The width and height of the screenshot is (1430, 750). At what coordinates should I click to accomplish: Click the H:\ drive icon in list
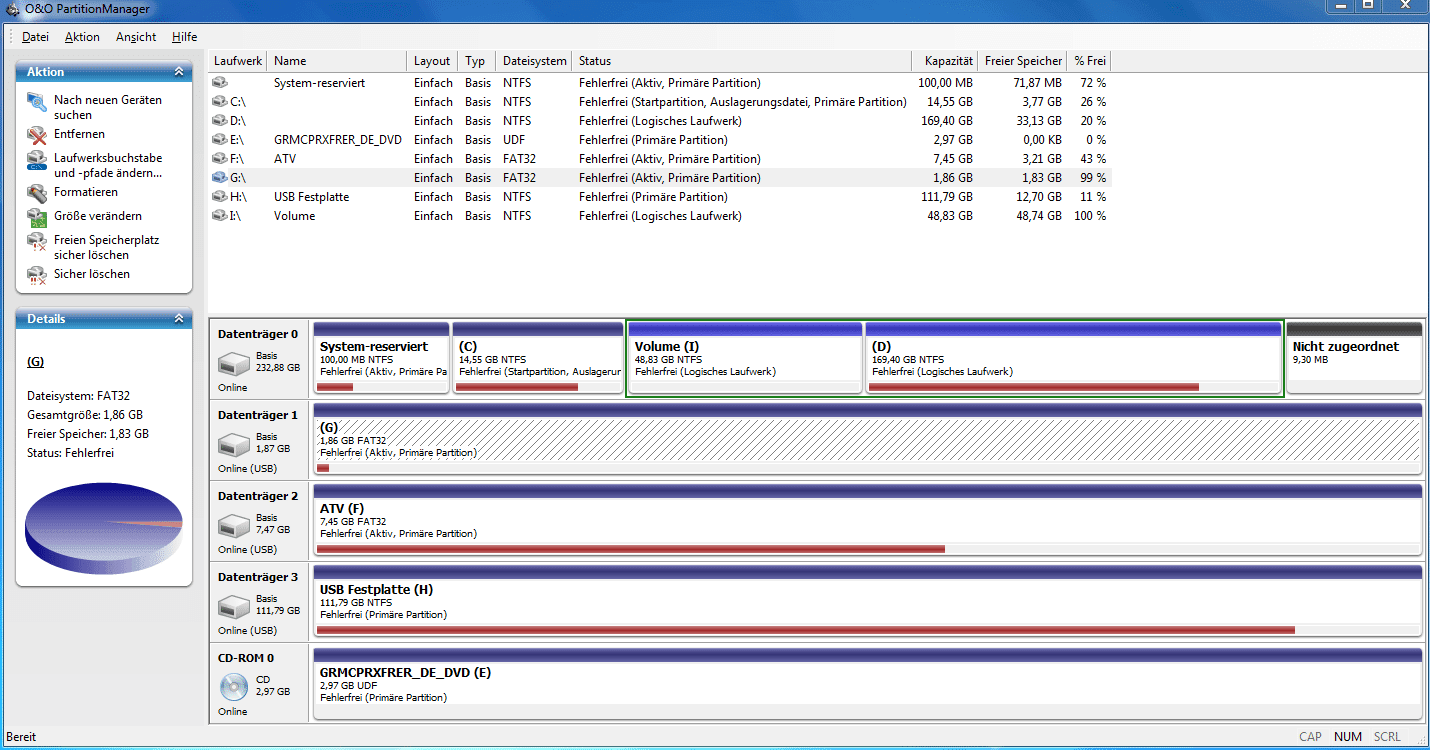tap(220, 197)
